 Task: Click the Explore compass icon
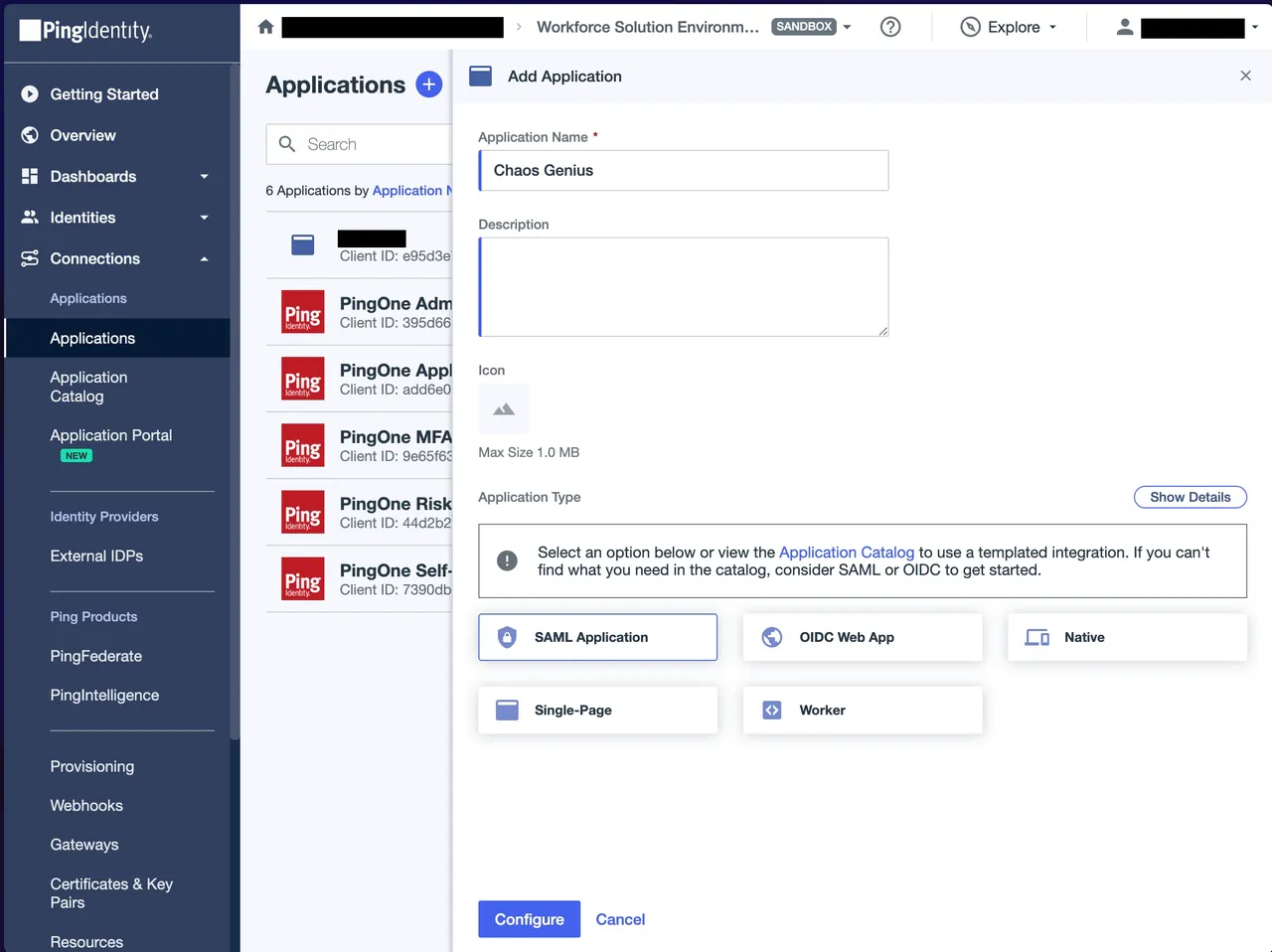tap(970, 27)
